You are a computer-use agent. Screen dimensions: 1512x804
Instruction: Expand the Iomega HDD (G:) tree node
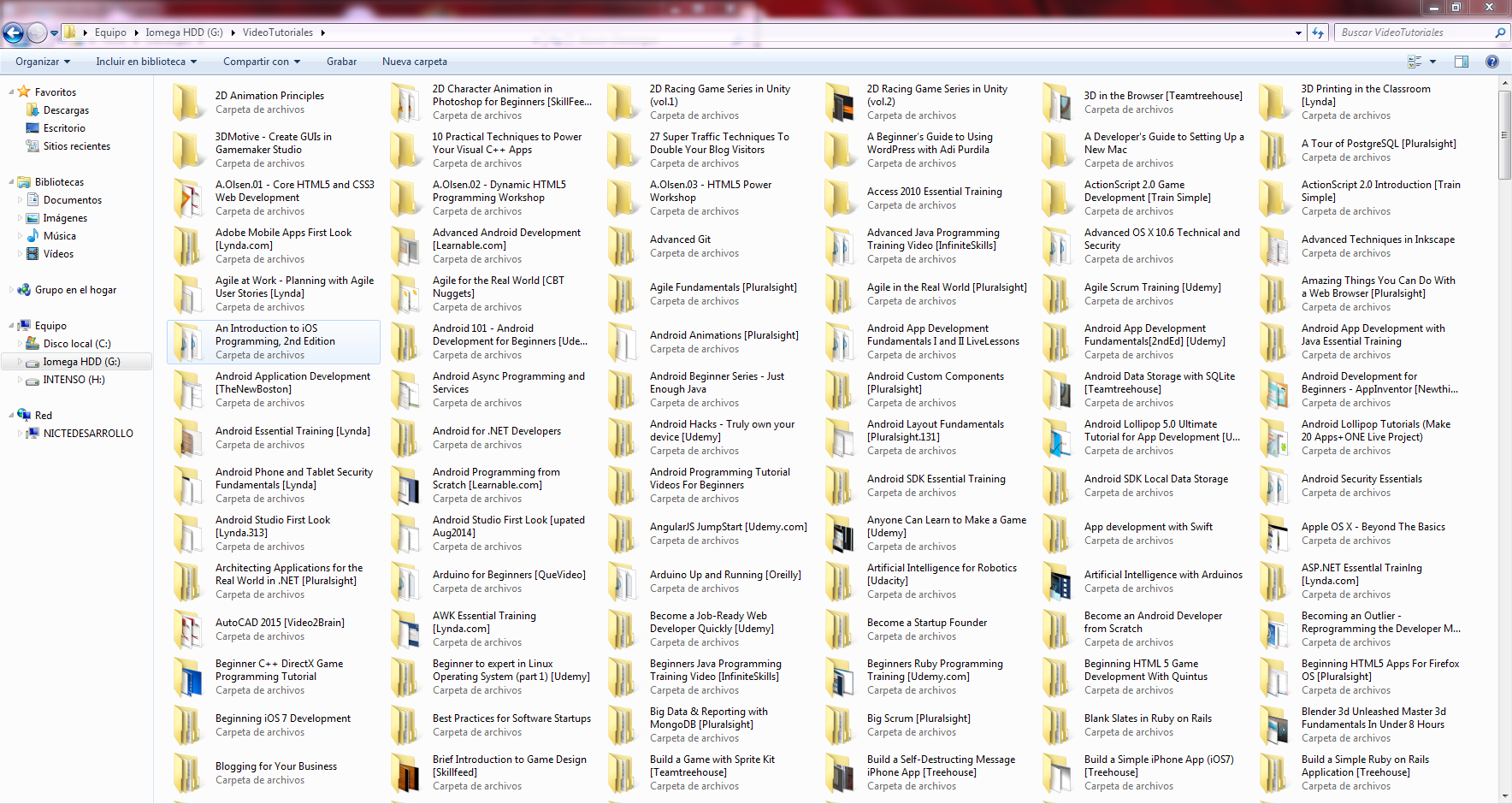tap(20, 362)
